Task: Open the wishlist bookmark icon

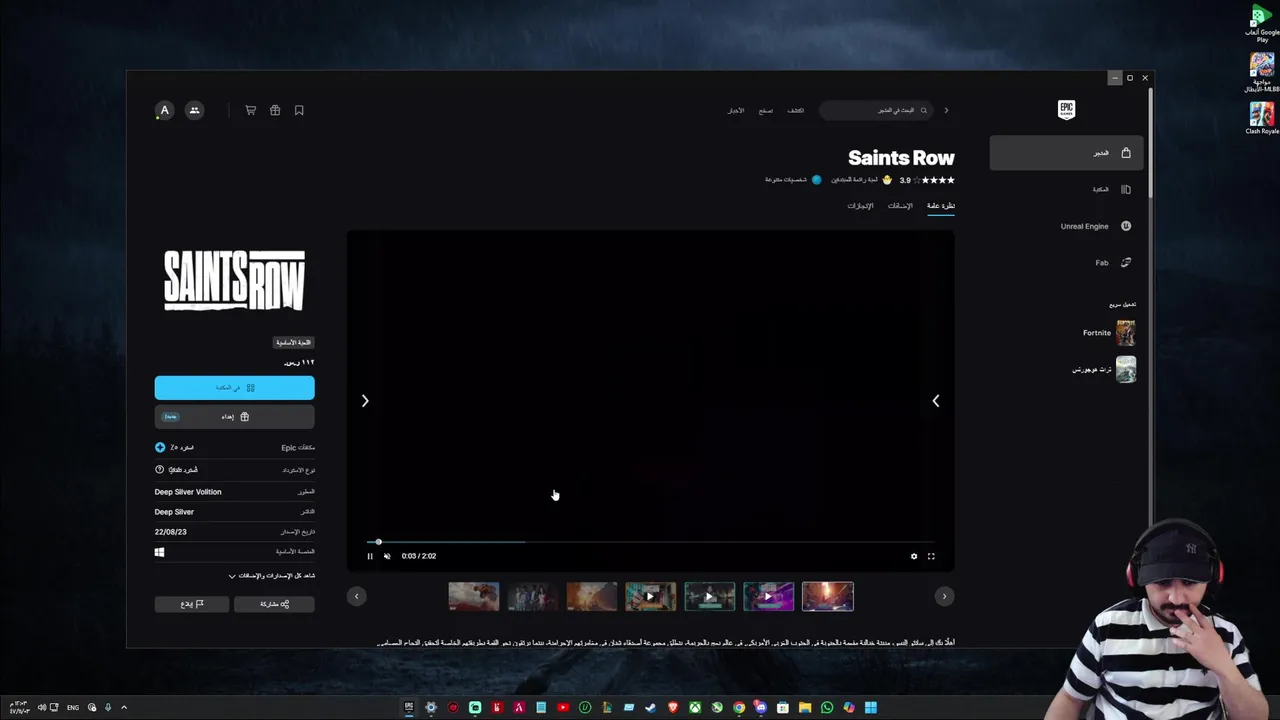Action: (299, 110)
